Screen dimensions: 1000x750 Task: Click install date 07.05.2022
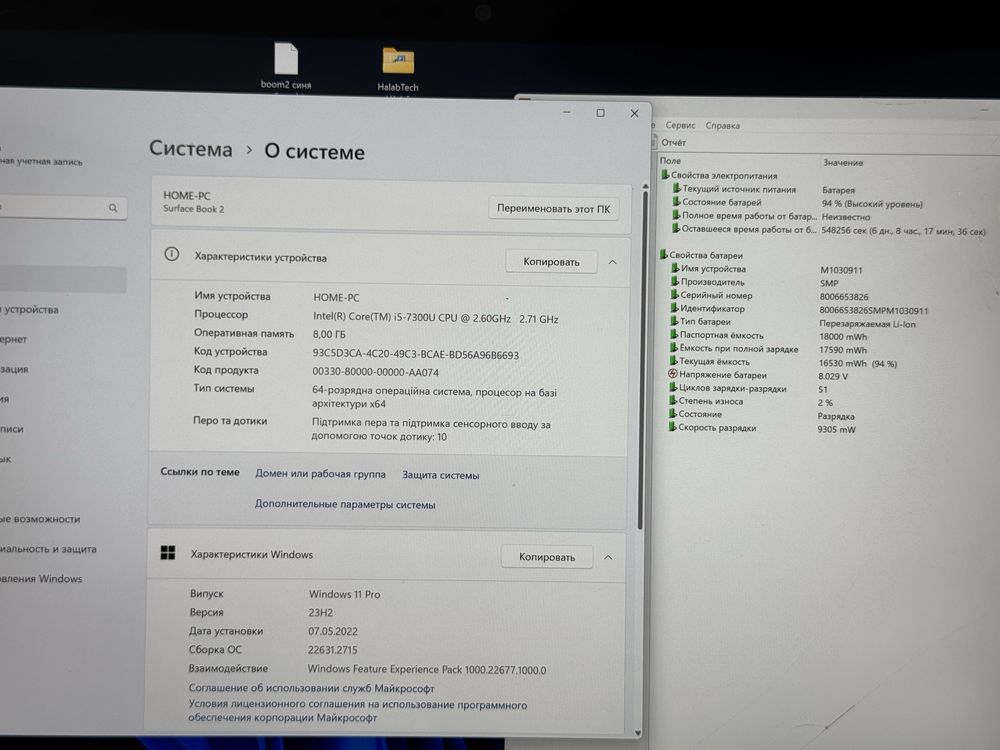(333, 631)
